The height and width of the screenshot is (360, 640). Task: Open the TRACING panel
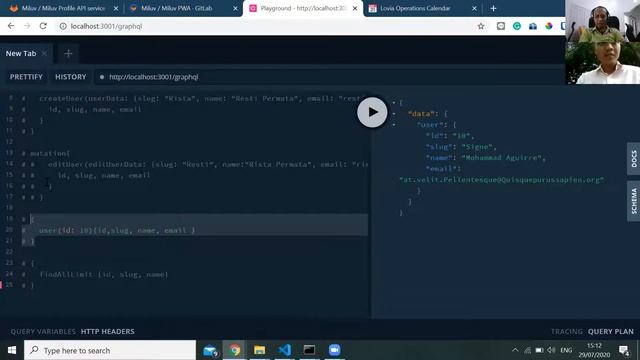click(567, 331)
